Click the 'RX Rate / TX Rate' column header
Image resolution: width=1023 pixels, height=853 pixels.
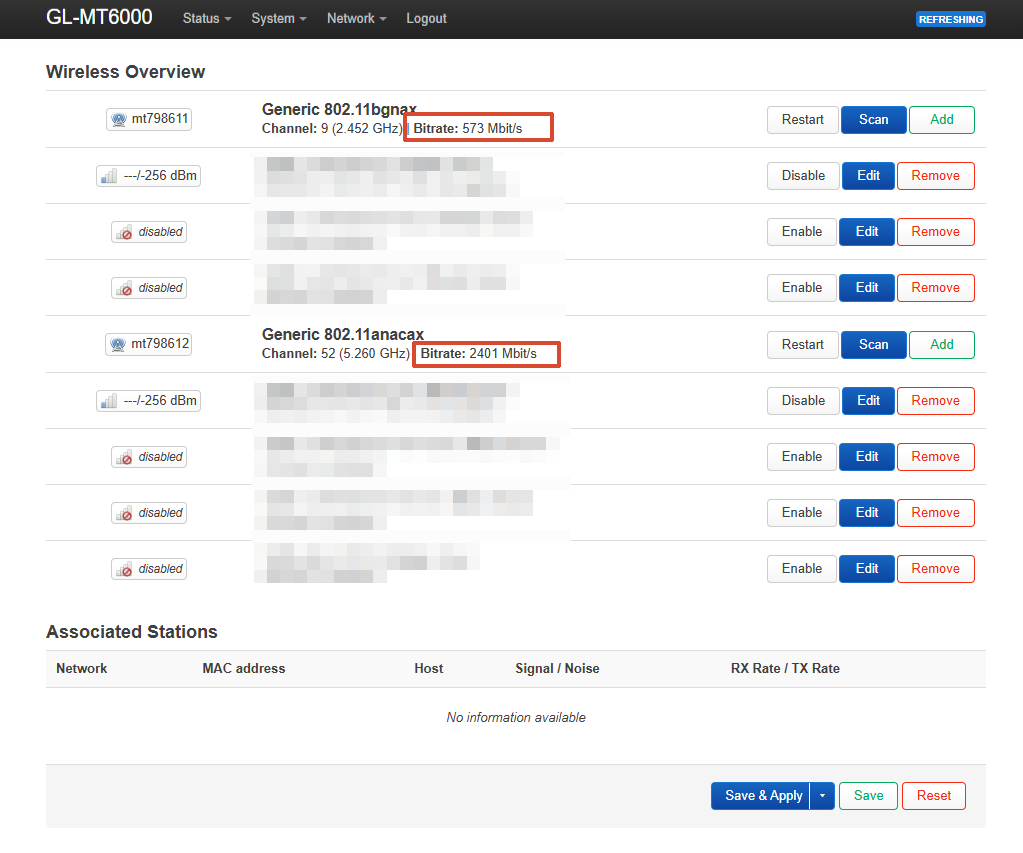[x=785, y=668]
